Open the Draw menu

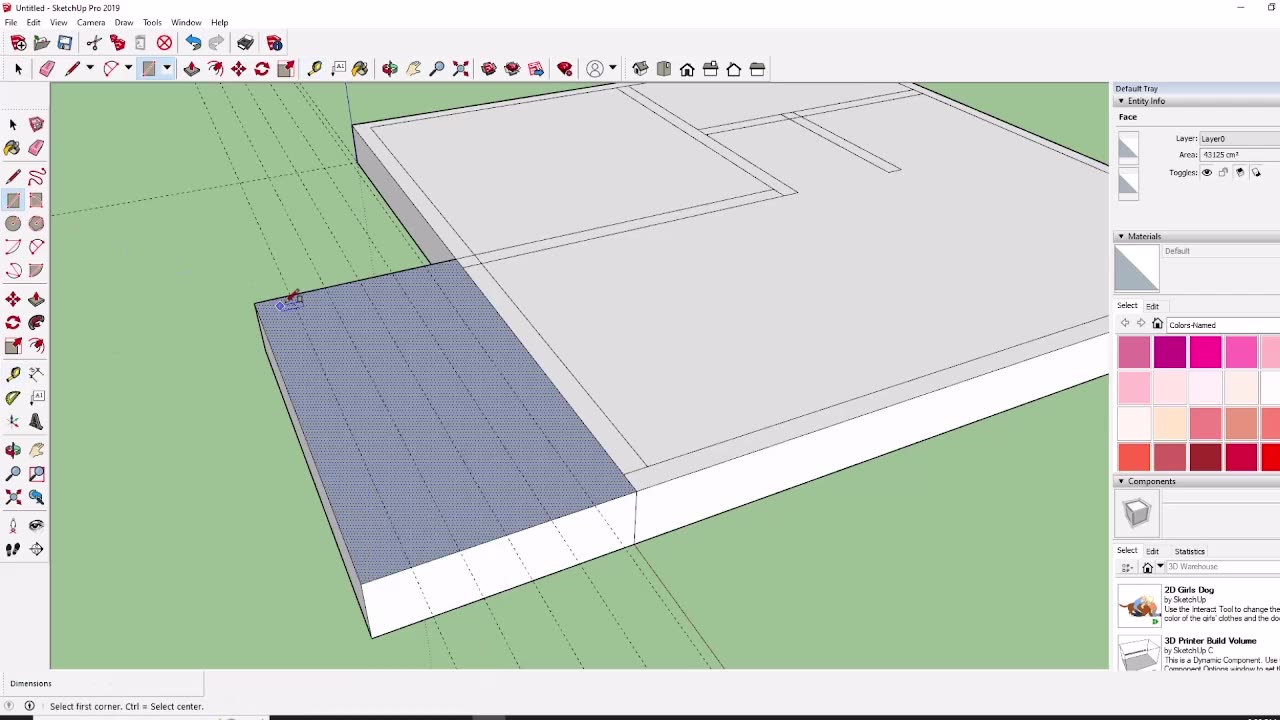[x=124, y=22]
